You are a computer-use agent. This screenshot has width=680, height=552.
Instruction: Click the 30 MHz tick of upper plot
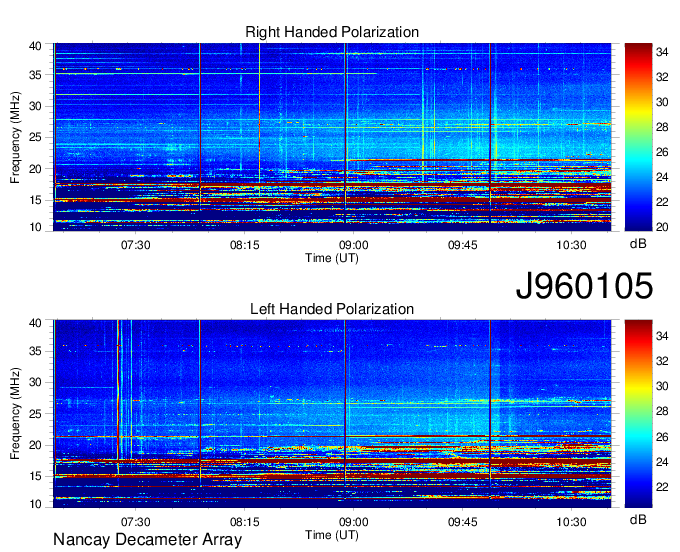[x=36, y=106]
